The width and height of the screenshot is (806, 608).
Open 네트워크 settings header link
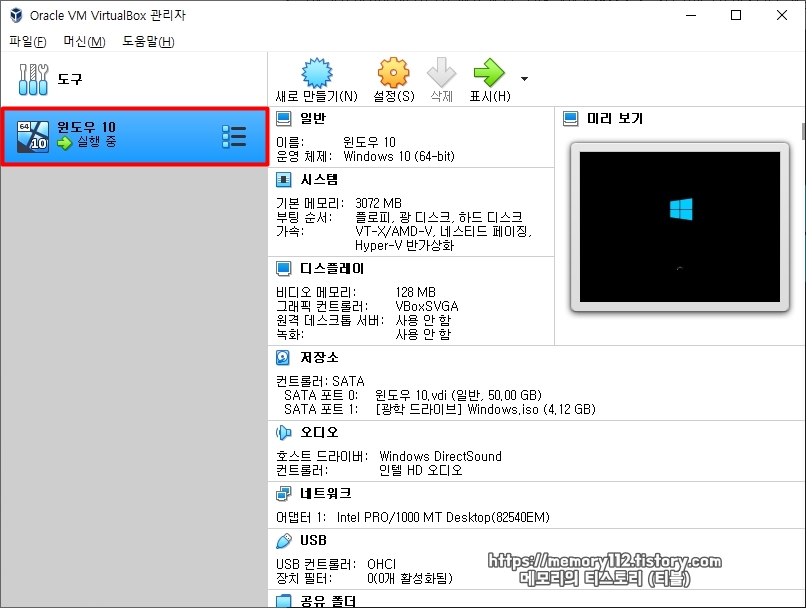[x=325, y=493]
